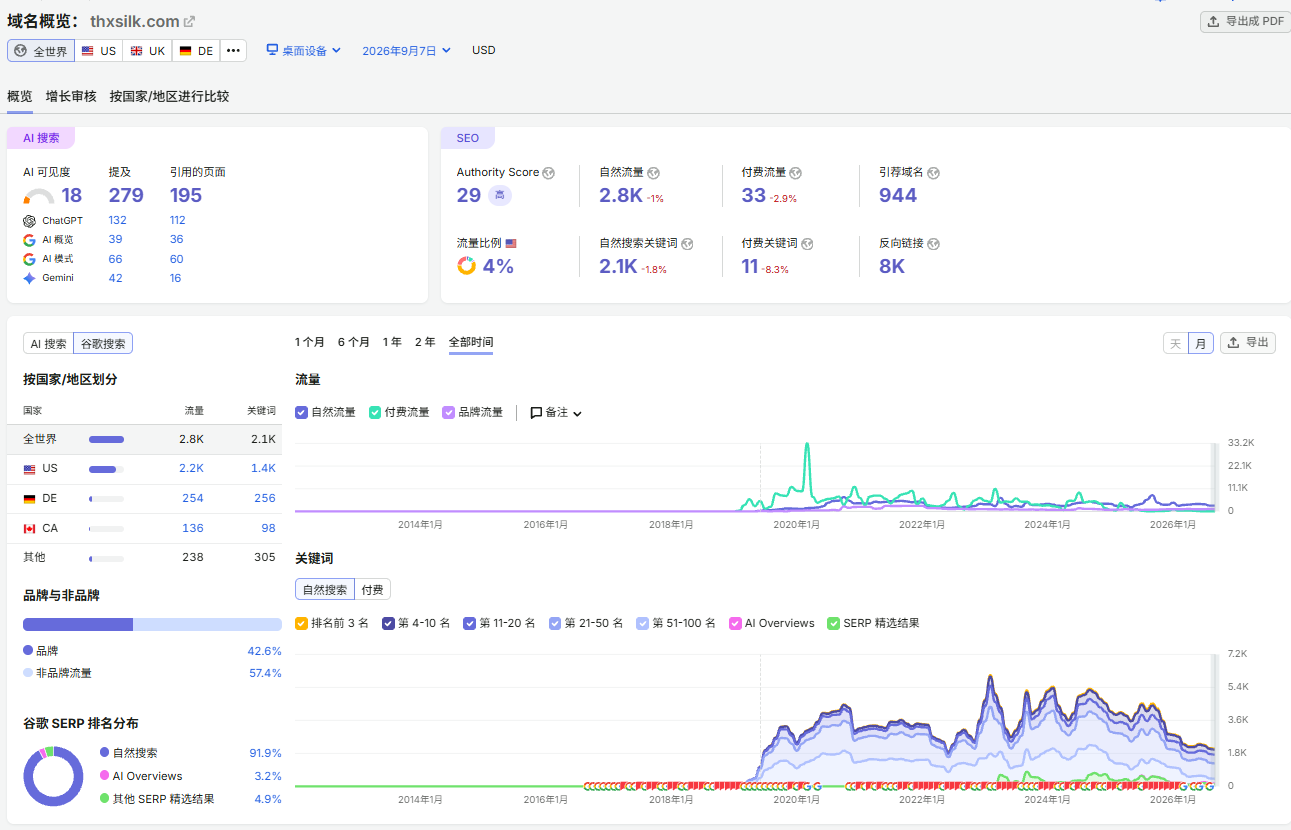
Task: Switch to 按国家/地区进行比较 tab
Action: [x=169, y=97]
